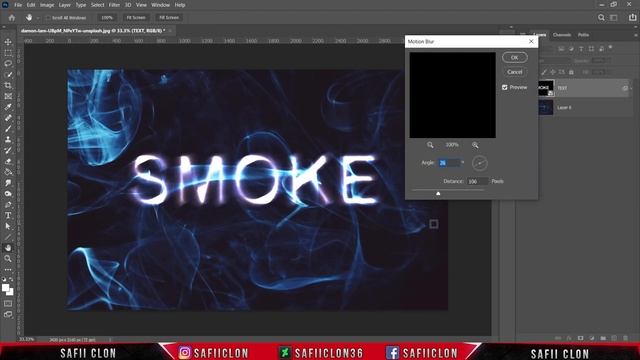This screenshot has width=640, height=360.
Task: Switch to the Paths tab
Action: point(583,35)
